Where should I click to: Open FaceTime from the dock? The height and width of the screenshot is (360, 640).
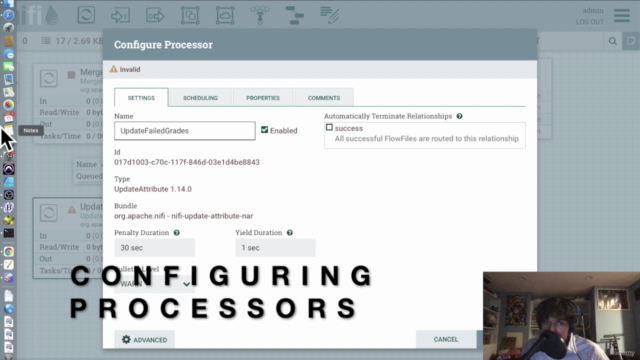[9, 66]
